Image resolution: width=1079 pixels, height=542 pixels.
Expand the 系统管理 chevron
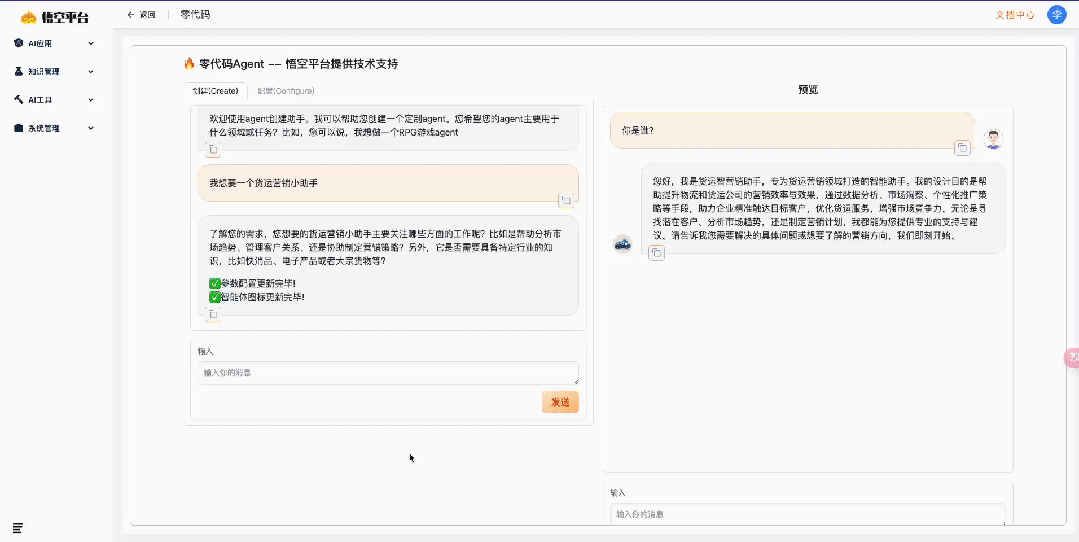(x=91, y=128)
